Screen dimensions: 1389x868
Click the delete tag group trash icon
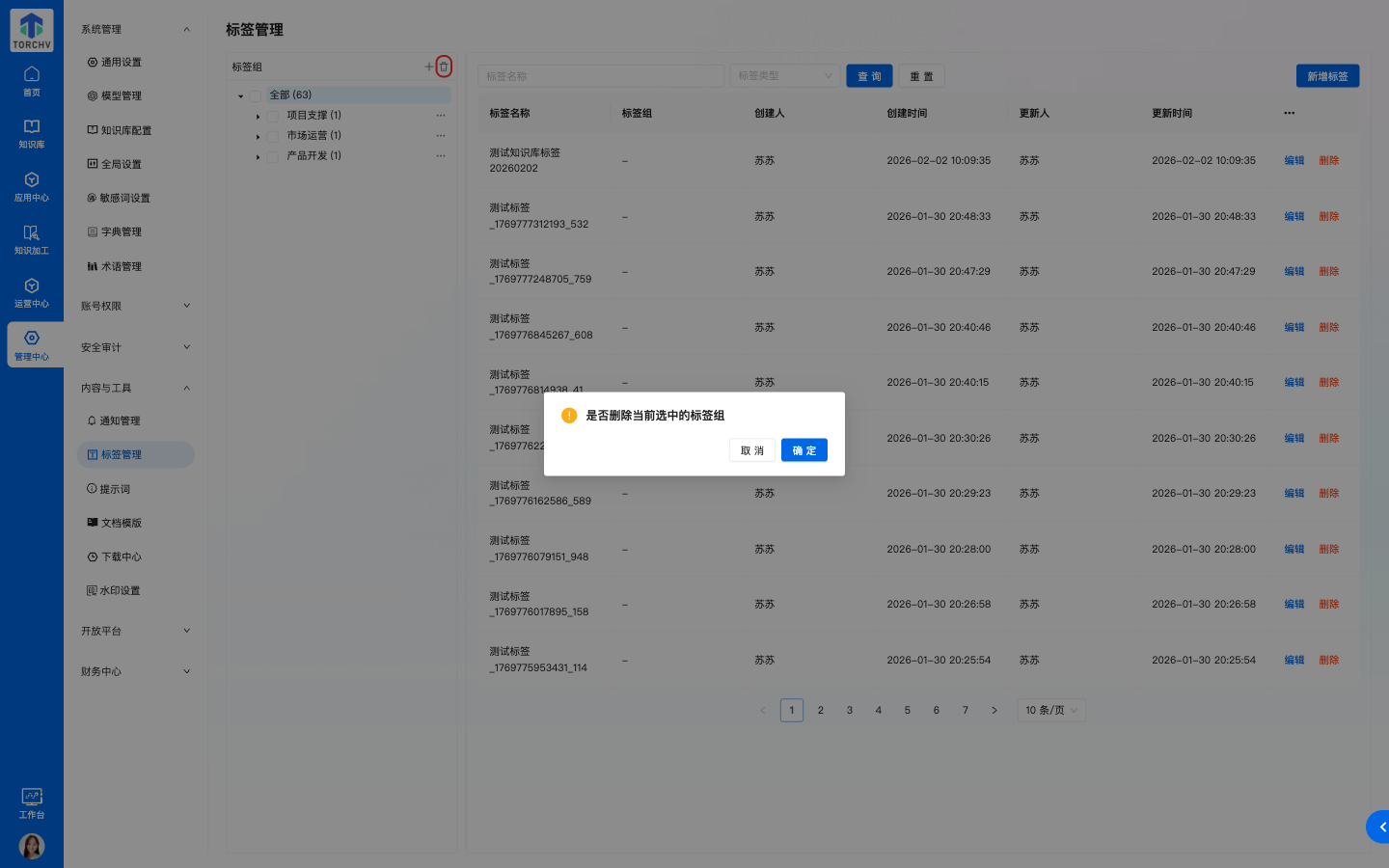point(444,67)
